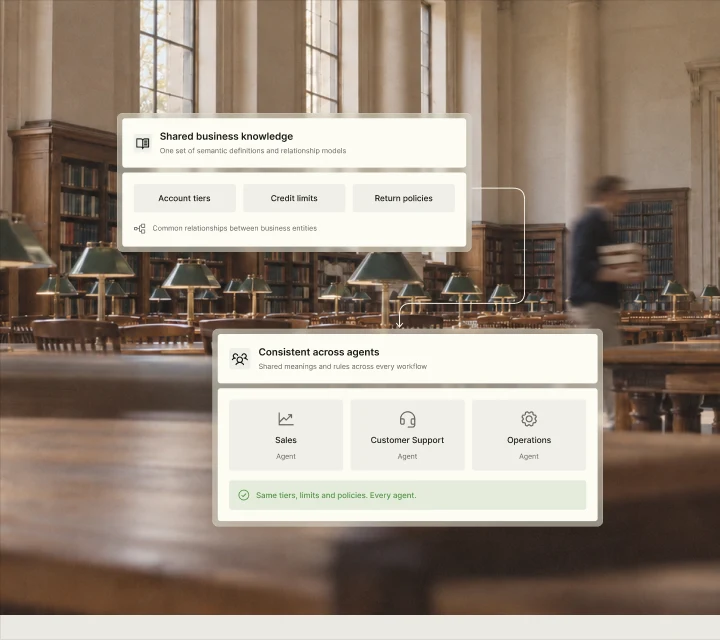Click the agents group icon beside Consistent across agents

(240, 359)
